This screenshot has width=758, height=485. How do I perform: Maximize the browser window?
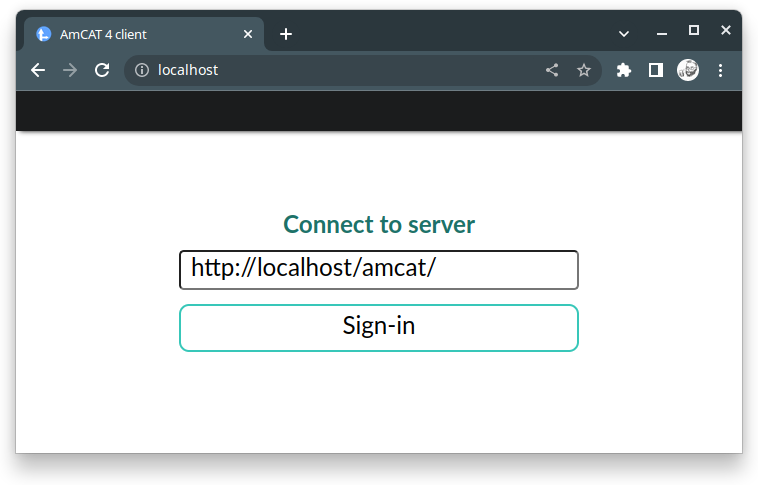(694, 30)
